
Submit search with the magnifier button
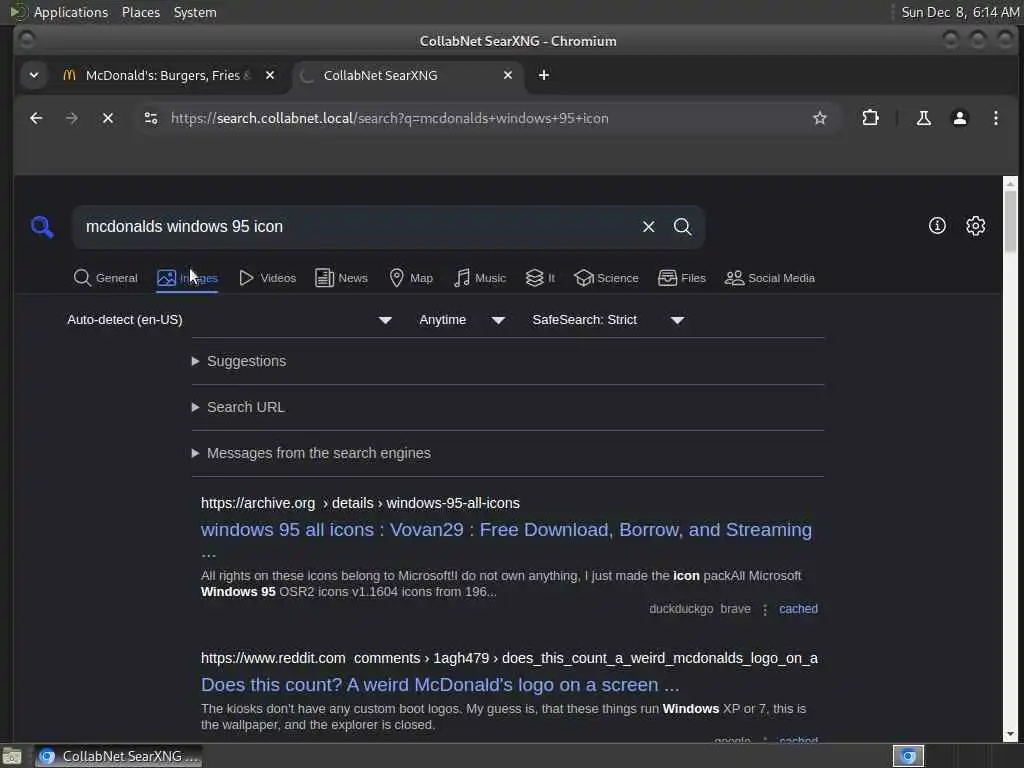click(x=682, y=227)
